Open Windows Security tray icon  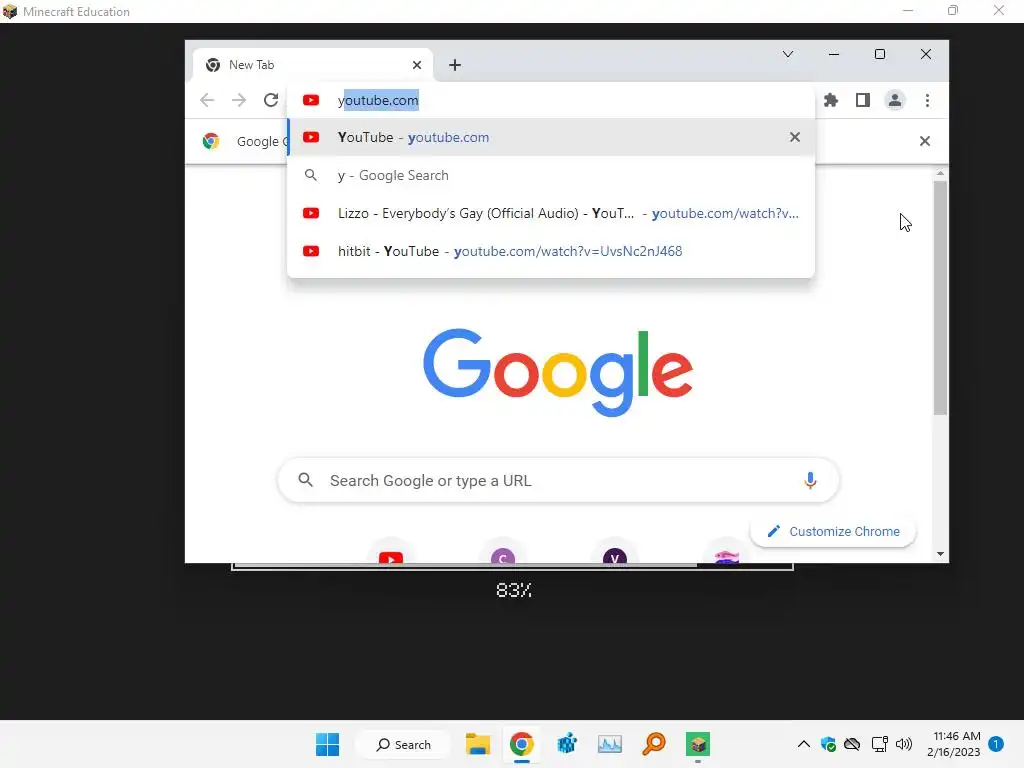pos(828,744)
